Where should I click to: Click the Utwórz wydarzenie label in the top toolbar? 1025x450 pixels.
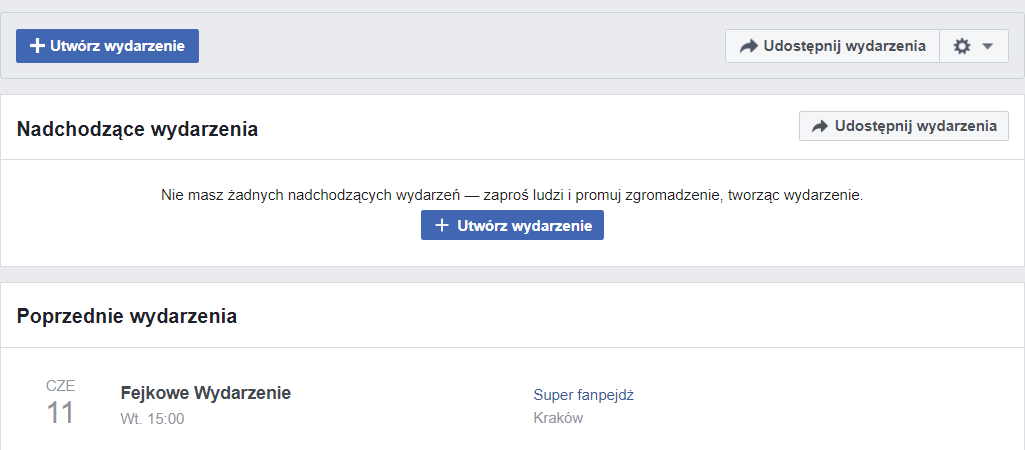coord(117,46)
